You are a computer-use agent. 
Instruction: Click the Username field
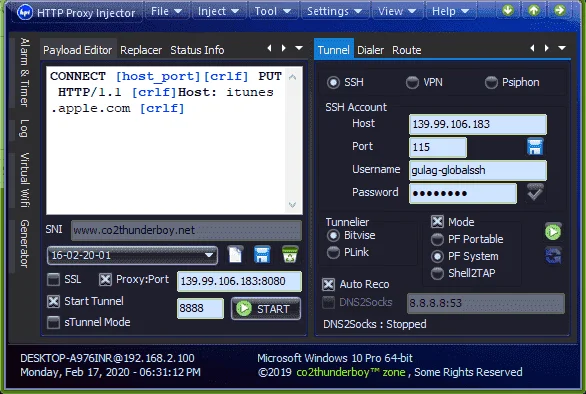point(478,170)
